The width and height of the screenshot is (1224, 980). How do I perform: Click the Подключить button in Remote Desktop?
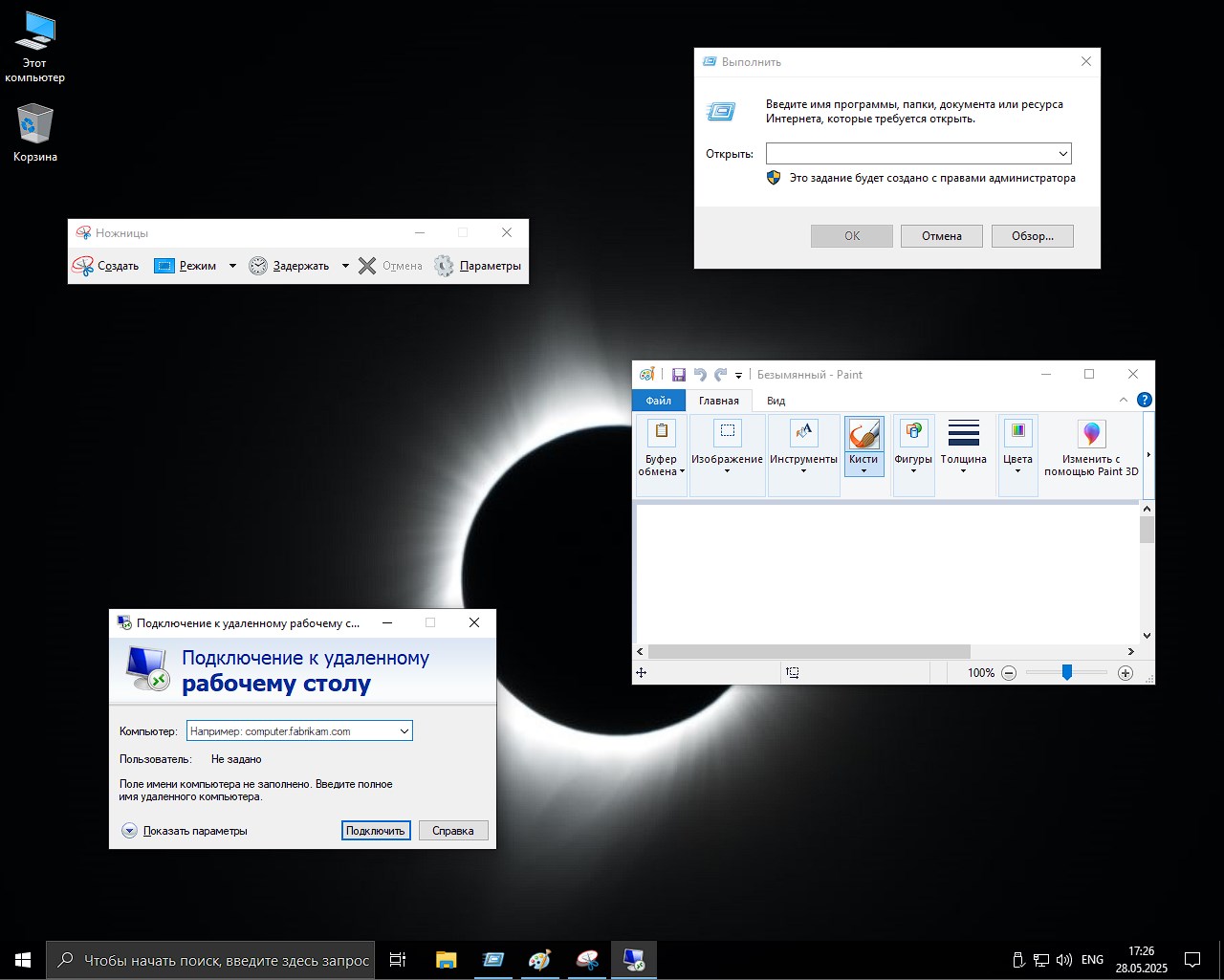[x=375, y=831]
